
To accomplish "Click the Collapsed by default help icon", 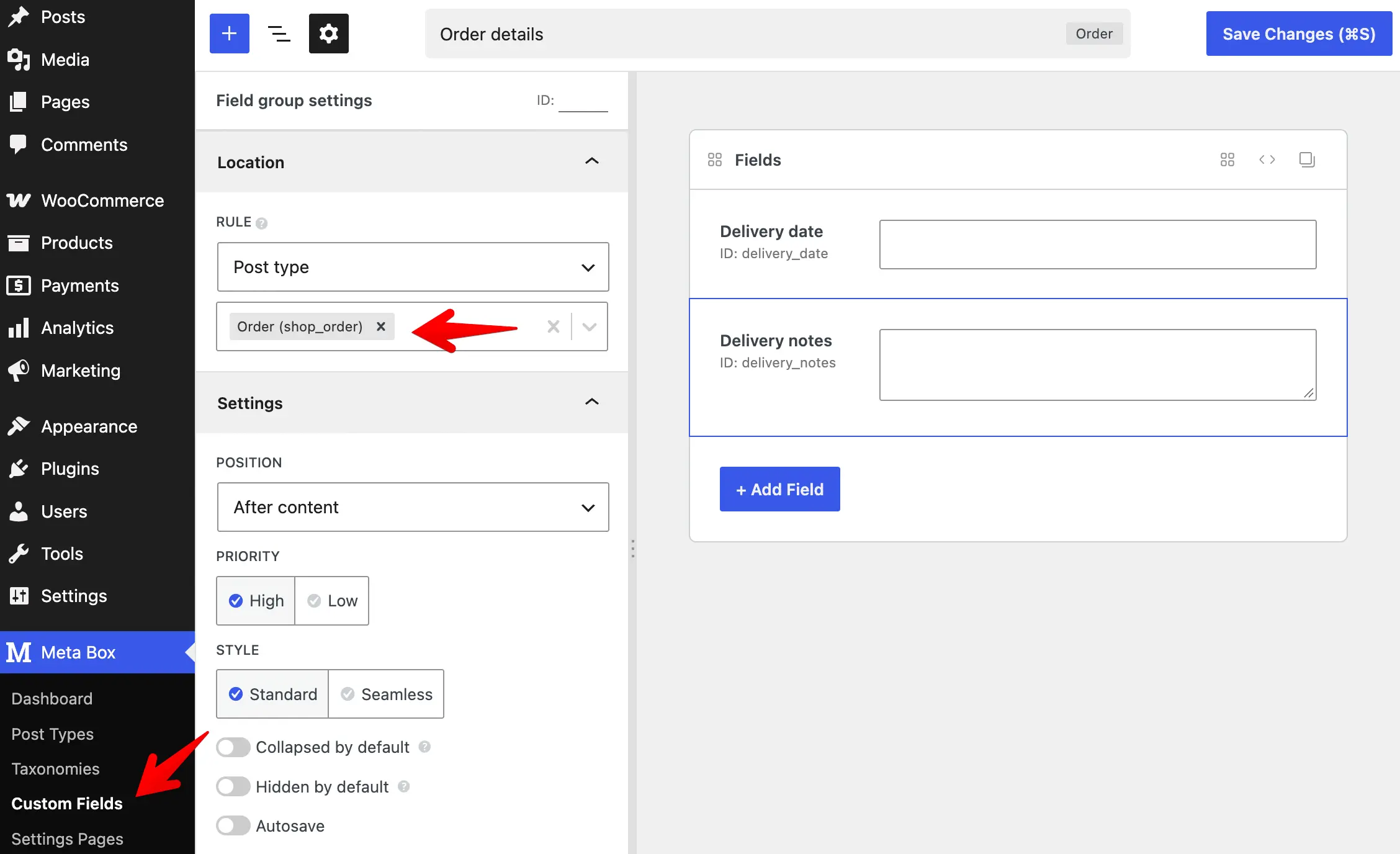I will 424,747.
